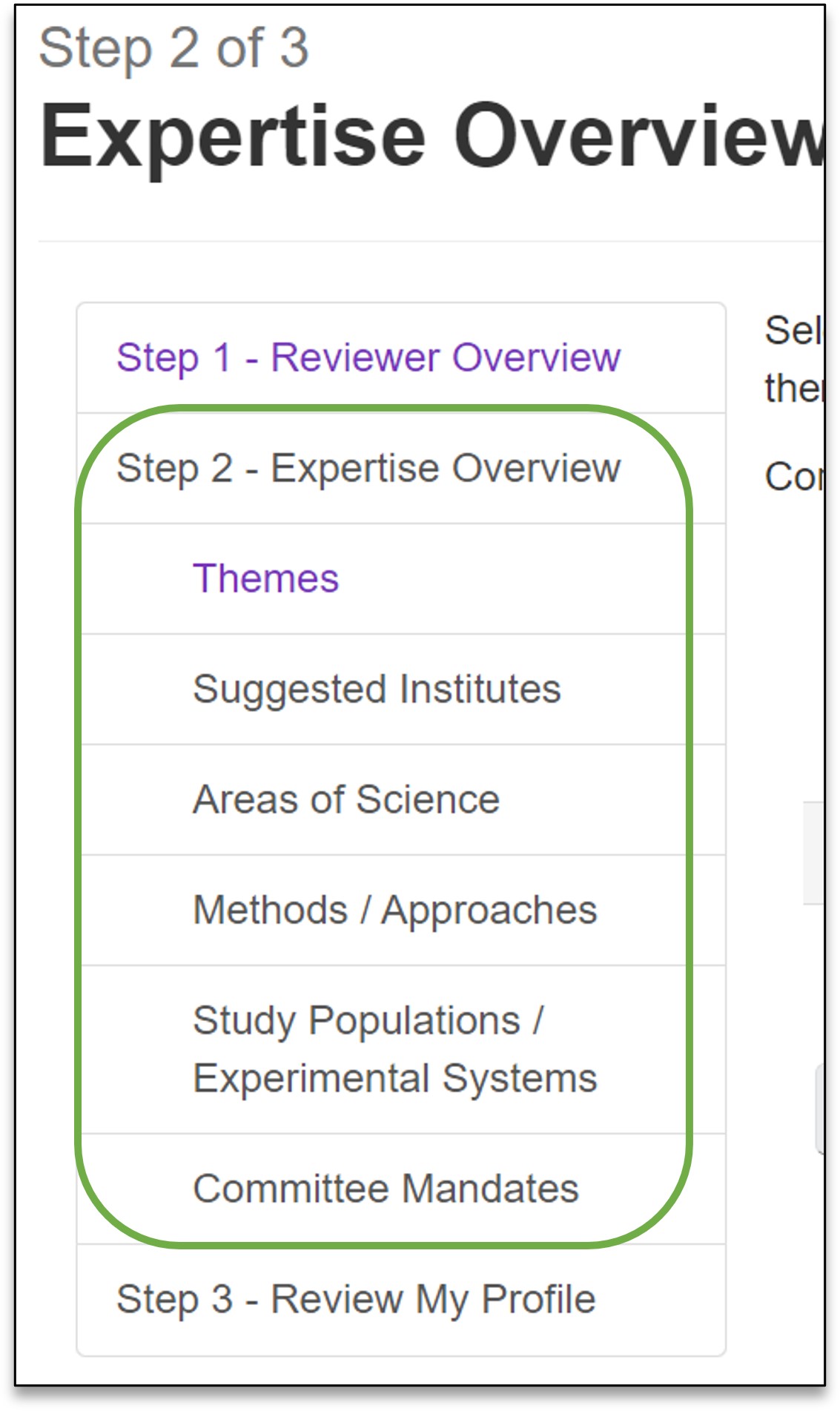Open Study Populations / Experimental Systems
Screen dimensions: 840x1411
pos(394,1049)
